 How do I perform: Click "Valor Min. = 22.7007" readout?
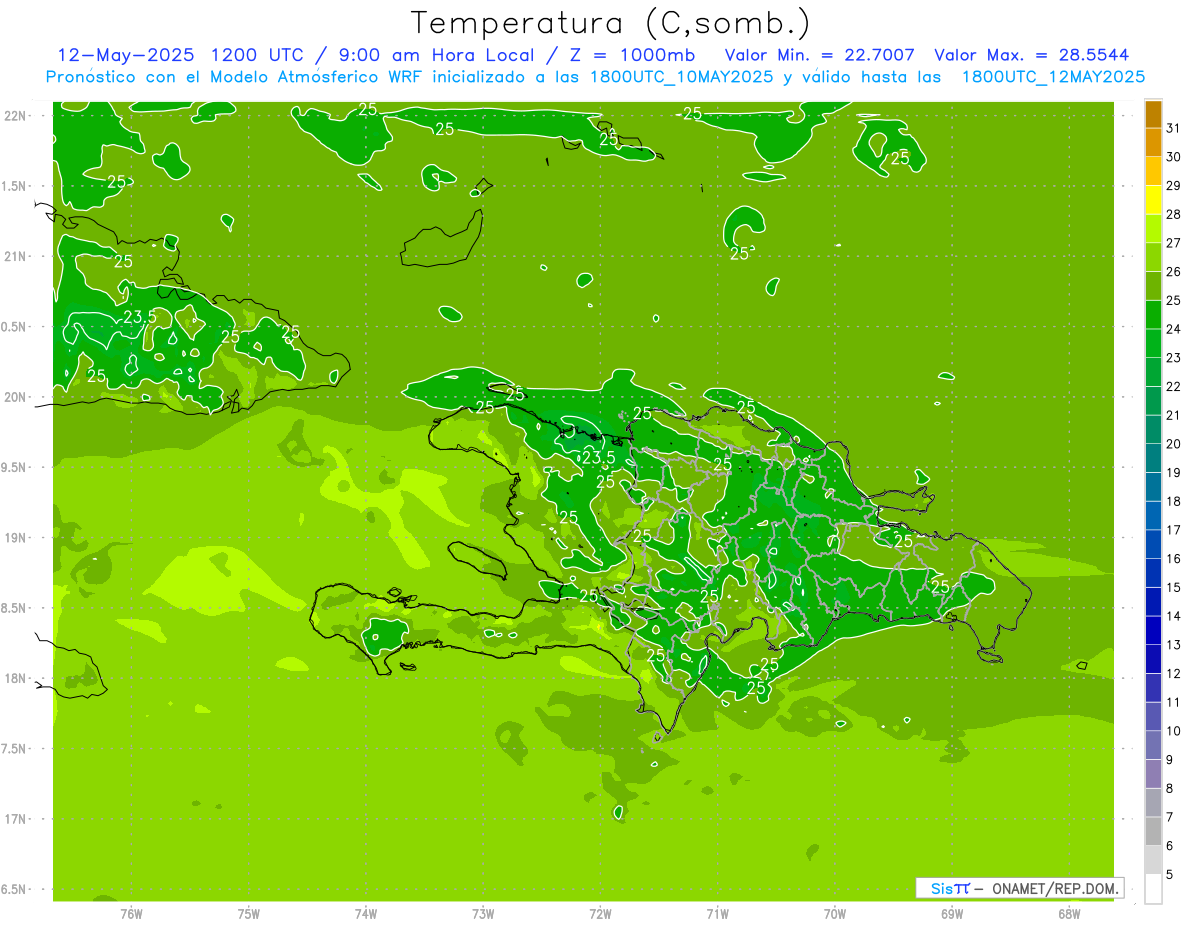coord(819,55)
